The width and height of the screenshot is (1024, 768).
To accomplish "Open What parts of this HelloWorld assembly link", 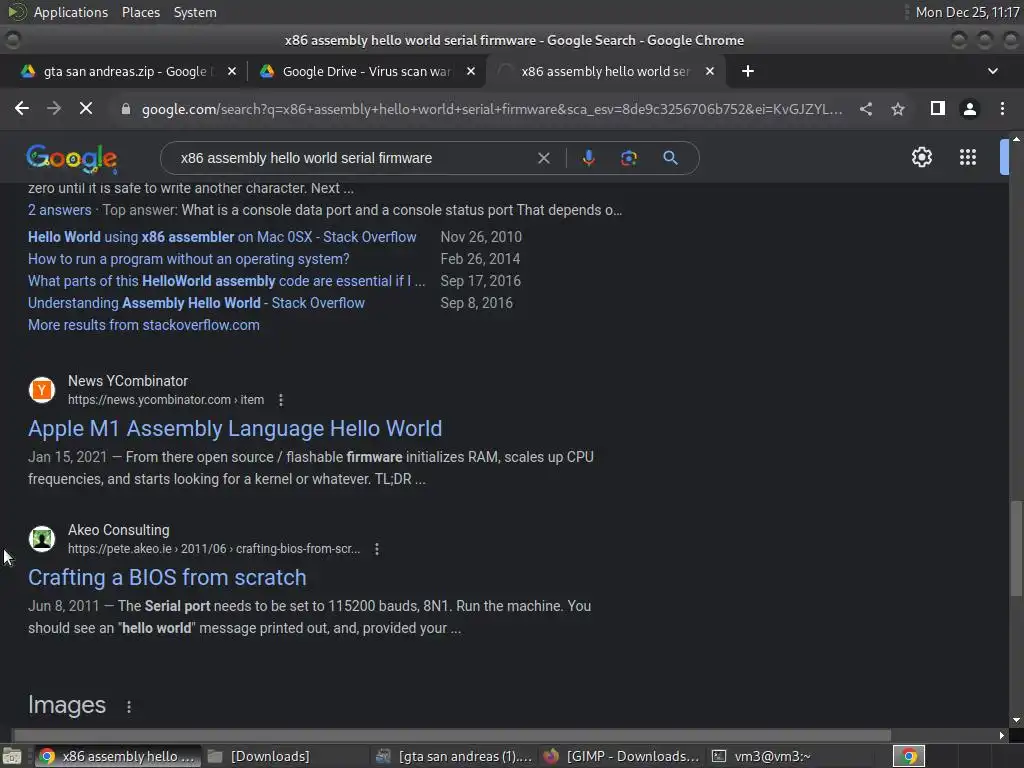I will pos(227,281).
